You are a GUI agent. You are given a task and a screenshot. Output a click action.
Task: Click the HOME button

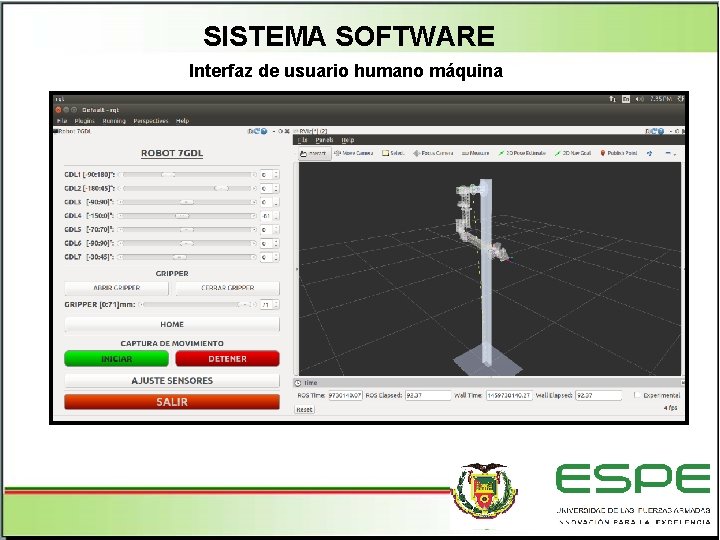[172, 324]
